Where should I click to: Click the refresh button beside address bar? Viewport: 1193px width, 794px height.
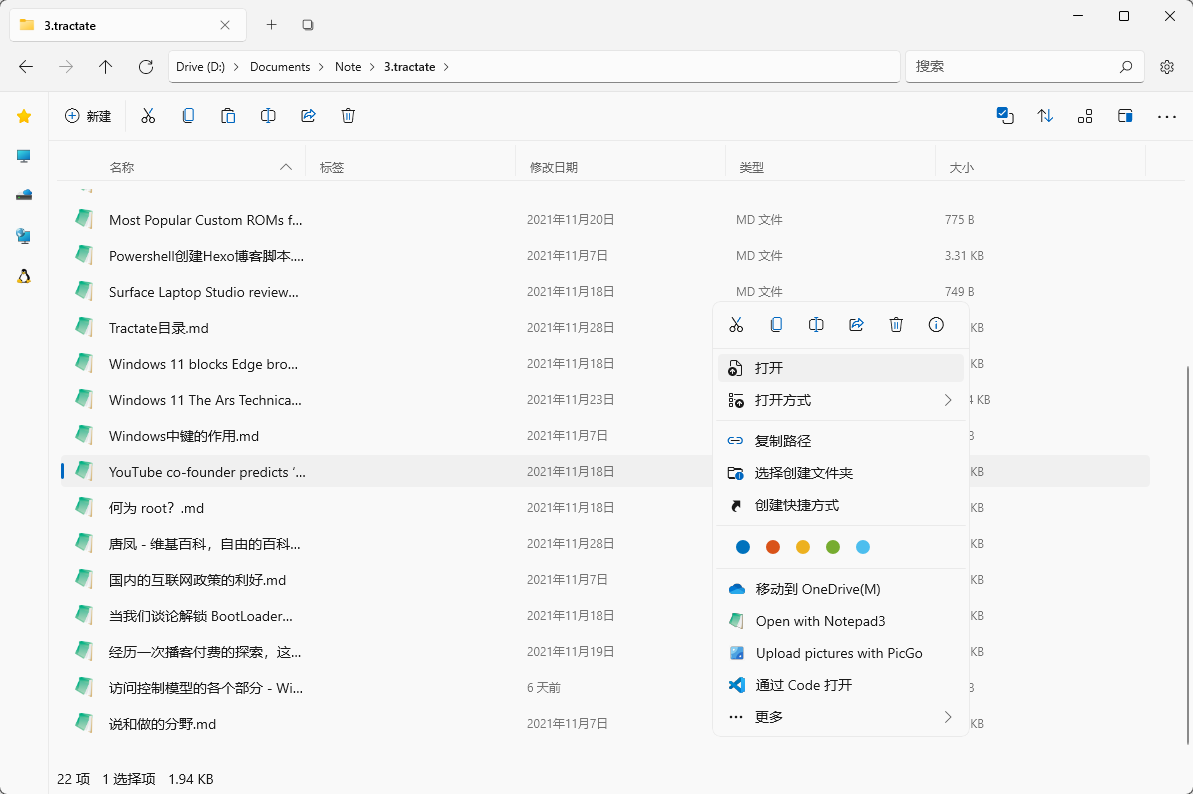coord(146,67)
